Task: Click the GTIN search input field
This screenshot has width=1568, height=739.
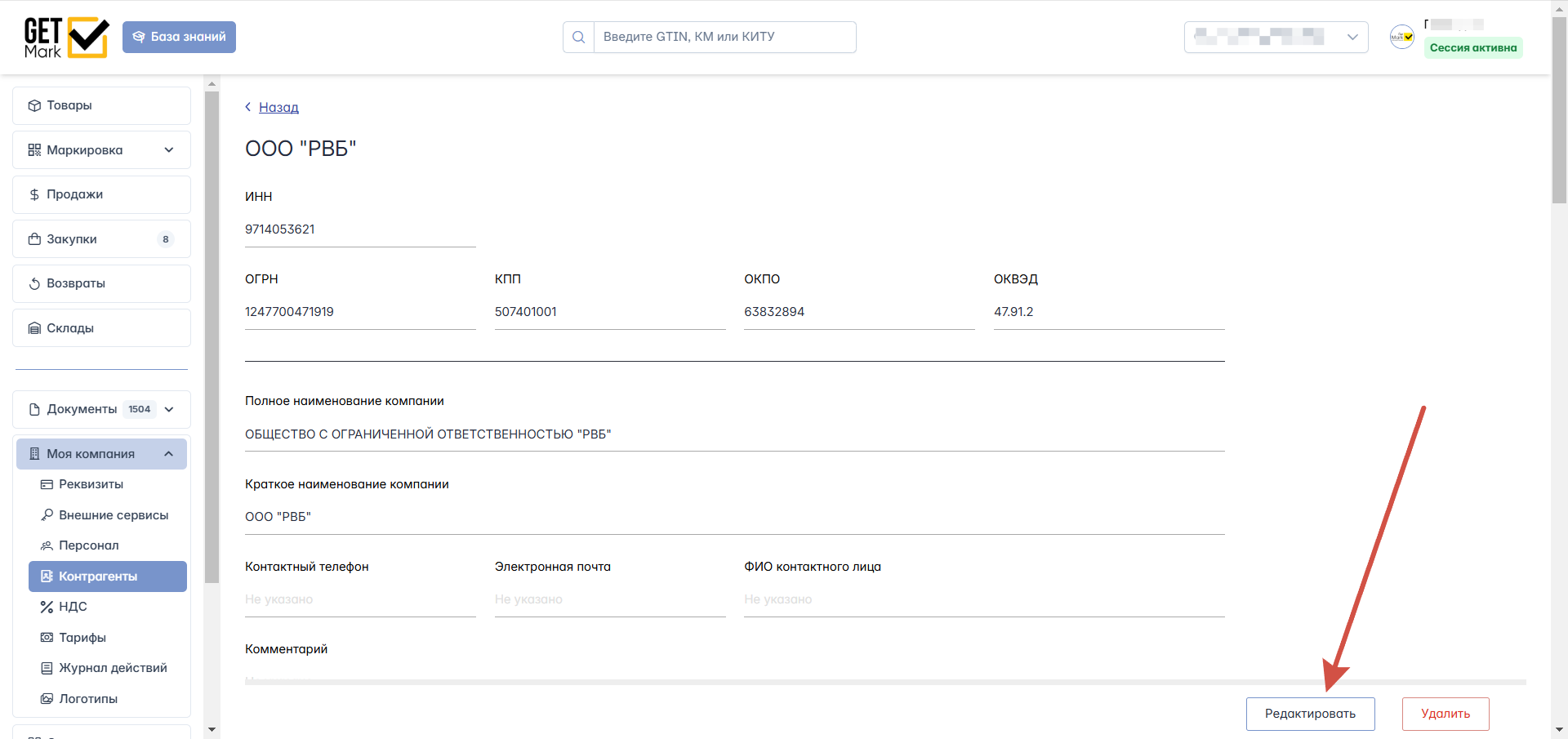Action: tap(724, 37)
